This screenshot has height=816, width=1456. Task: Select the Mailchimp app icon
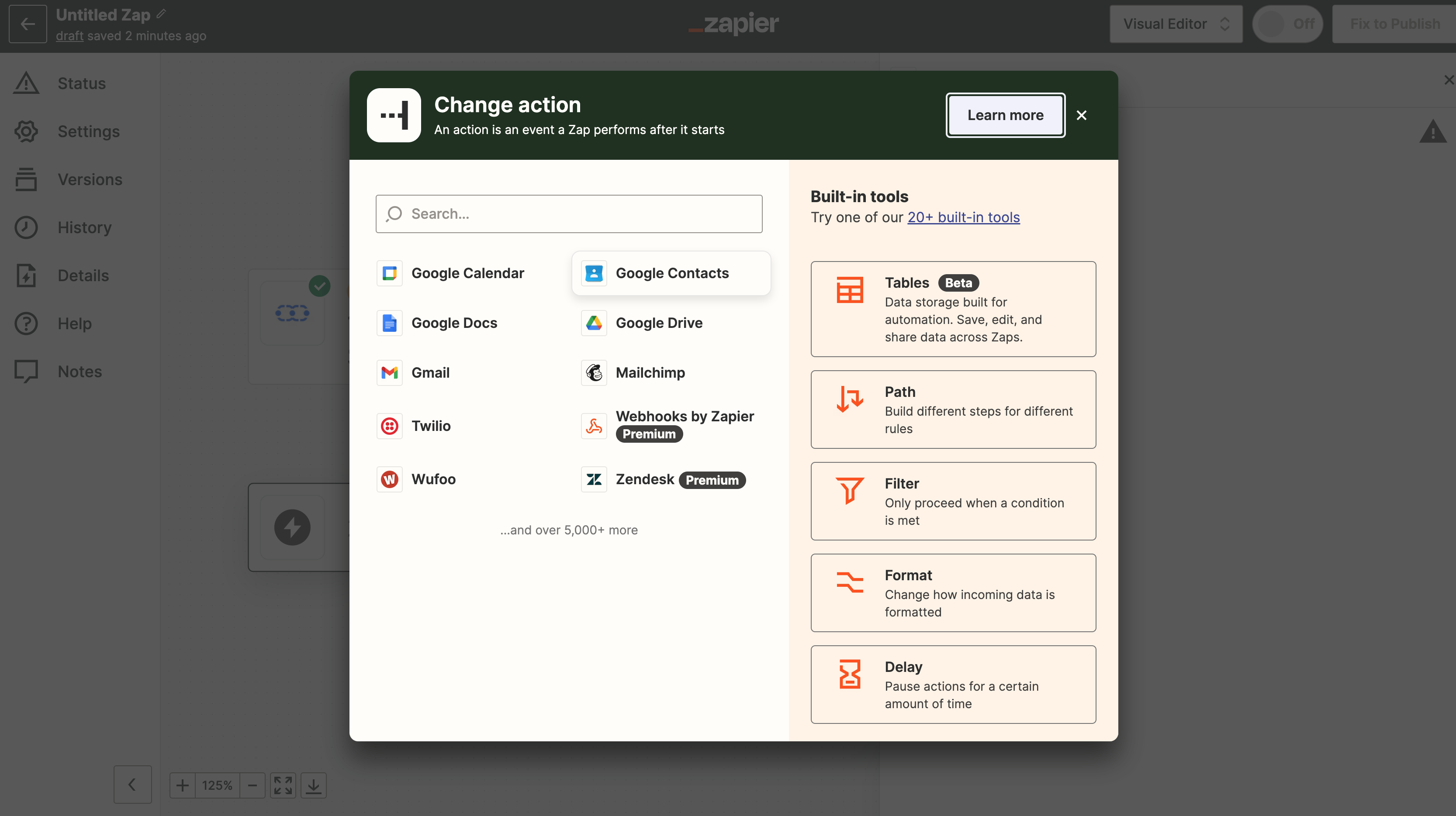tap(594, 373)
